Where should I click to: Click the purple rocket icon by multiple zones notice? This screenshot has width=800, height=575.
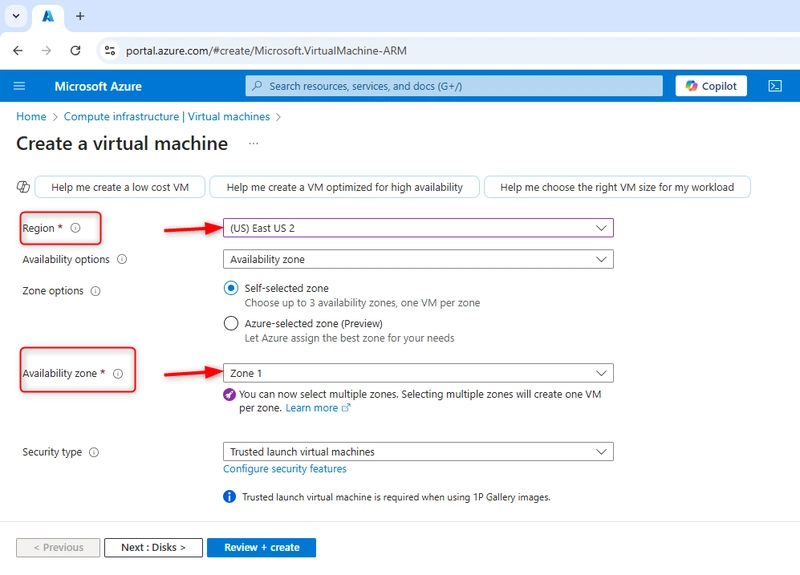pyautogui.click(x=230, y=394)
